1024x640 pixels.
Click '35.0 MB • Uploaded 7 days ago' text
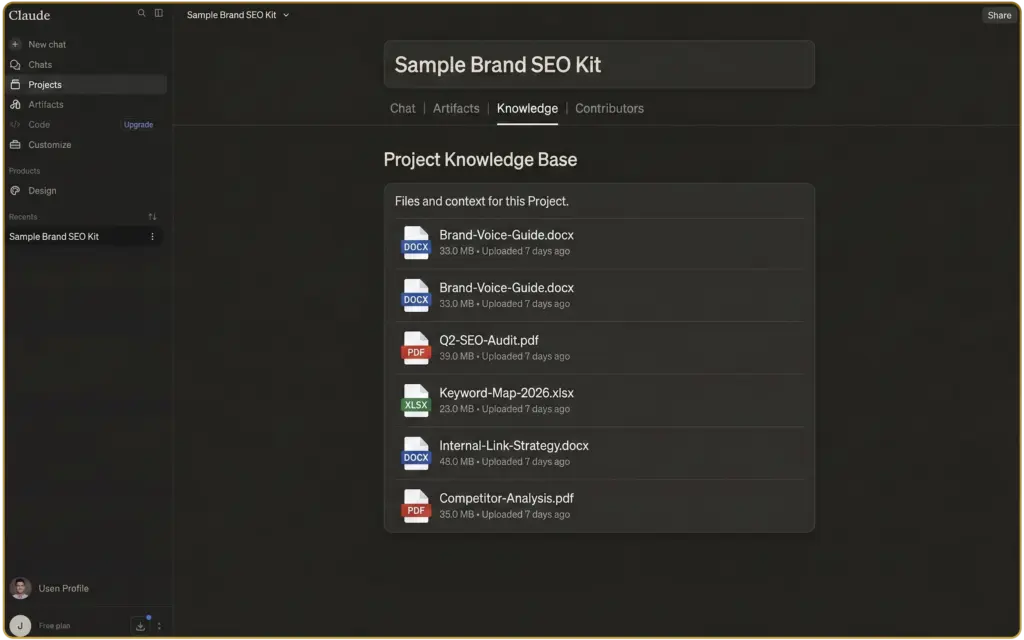pyautogui.click(x=504, y=515)
